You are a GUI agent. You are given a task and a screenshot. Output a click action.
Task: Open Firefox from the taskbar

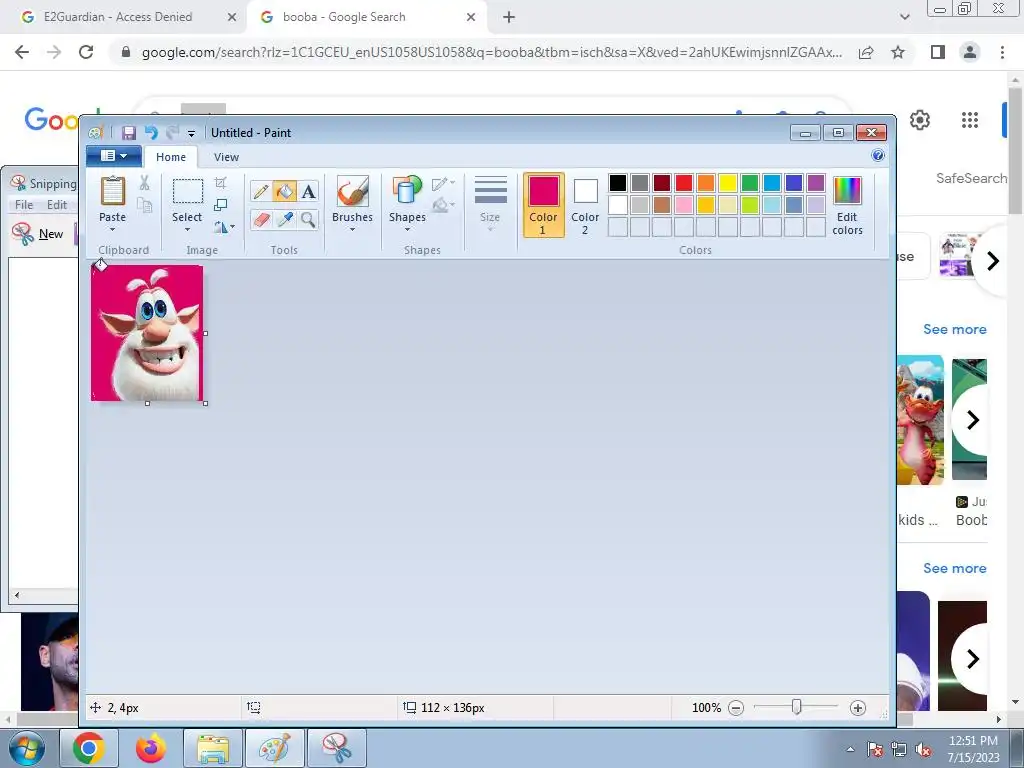pyautogui.click(x=151, y=748)
